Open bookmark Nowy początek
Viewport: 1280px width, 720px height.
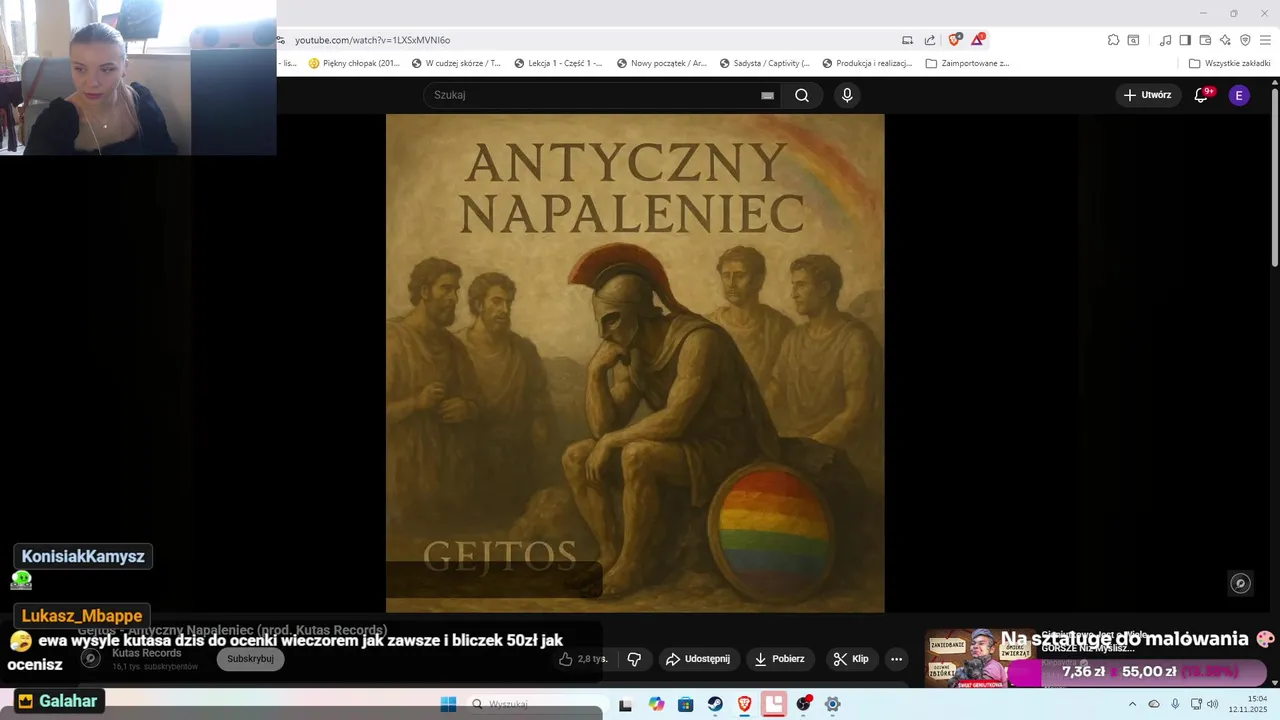(661, 63)
